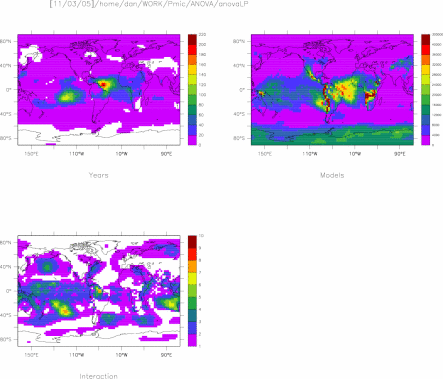This screenshot has height=379, width=443.
Task: Click the 110°W axis label under Models map
Action: (x=310, y=154)
